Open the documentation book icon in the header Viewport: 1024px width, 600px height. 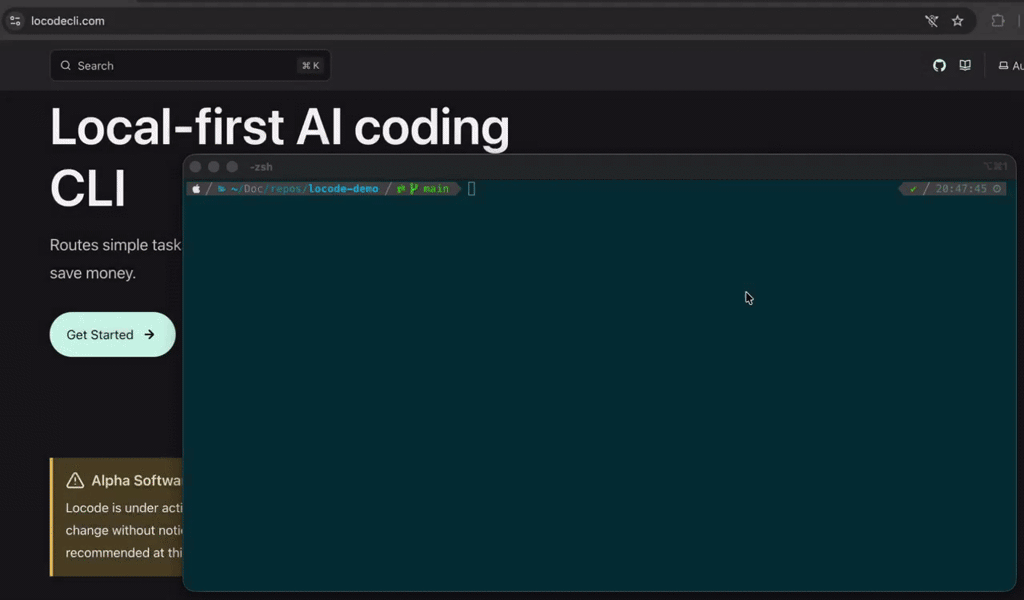pyautogui.click(x=964, y=65)
